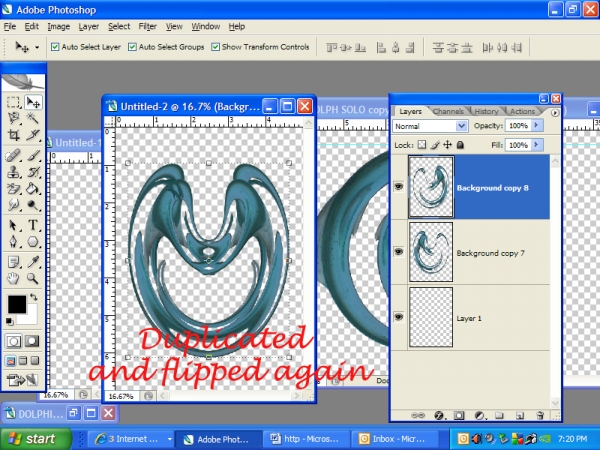The height and width of the screenshot is (450, 600).
Task: Select the Path Selection arrow tool
Action: coord(13,225)
